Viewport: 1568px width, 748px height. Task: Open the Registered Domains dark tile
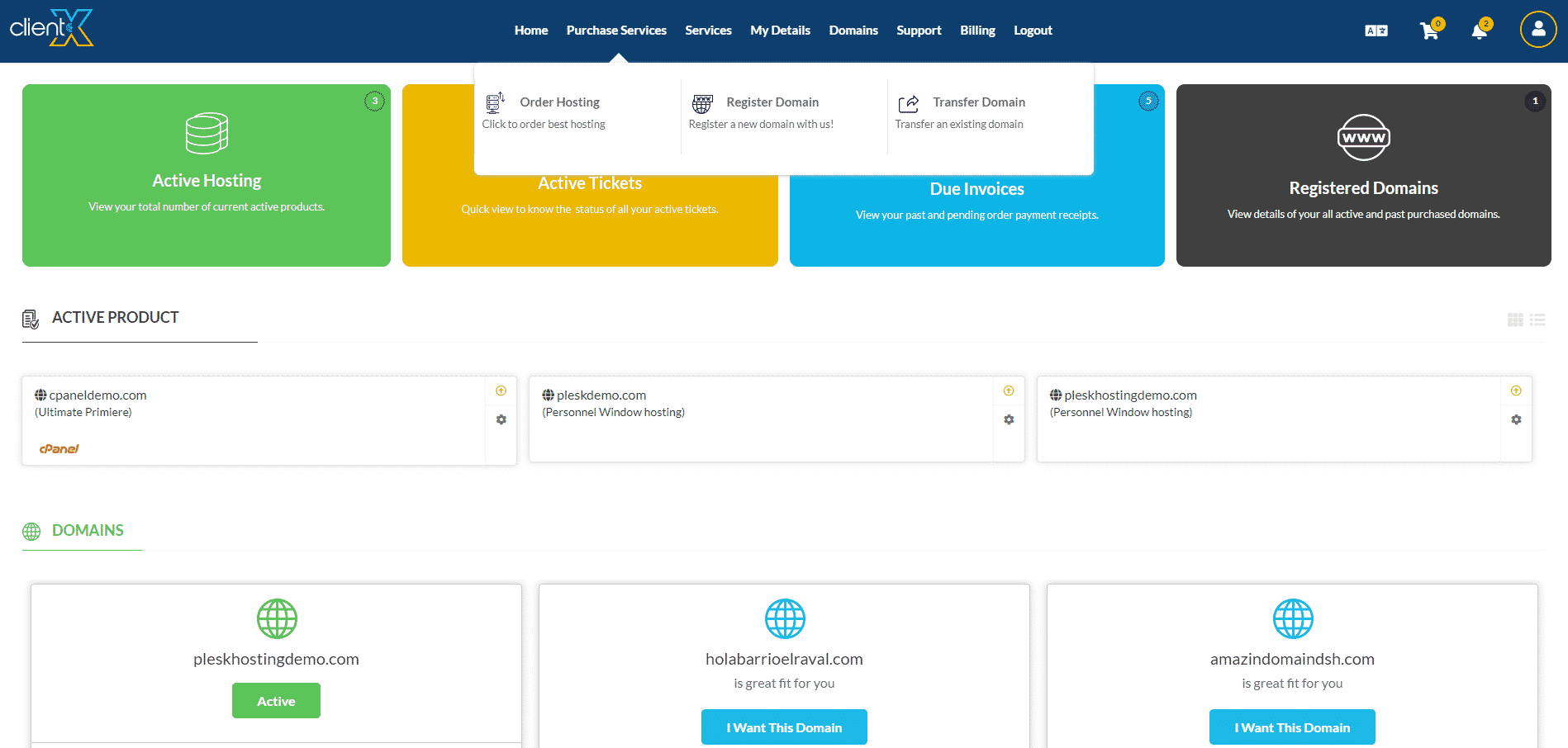pos(1363,175)
